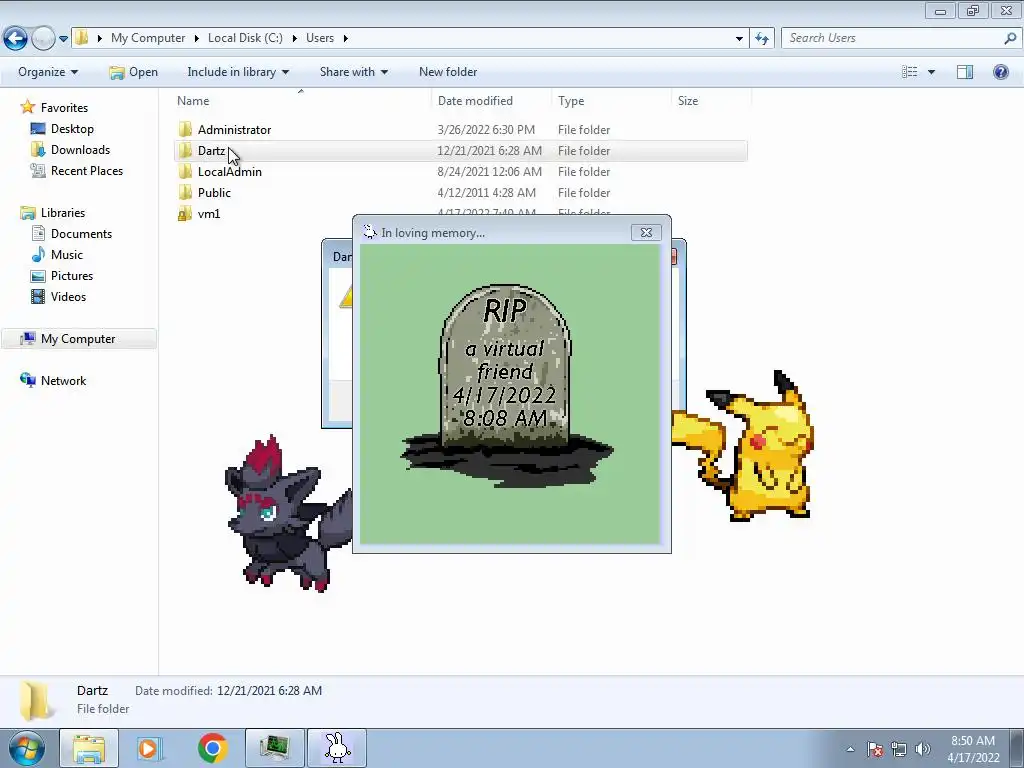Viewport: 1024px width, 768px height.
Task: Expand arrow after Users in breadcrumb
Action: click(345, 38)
